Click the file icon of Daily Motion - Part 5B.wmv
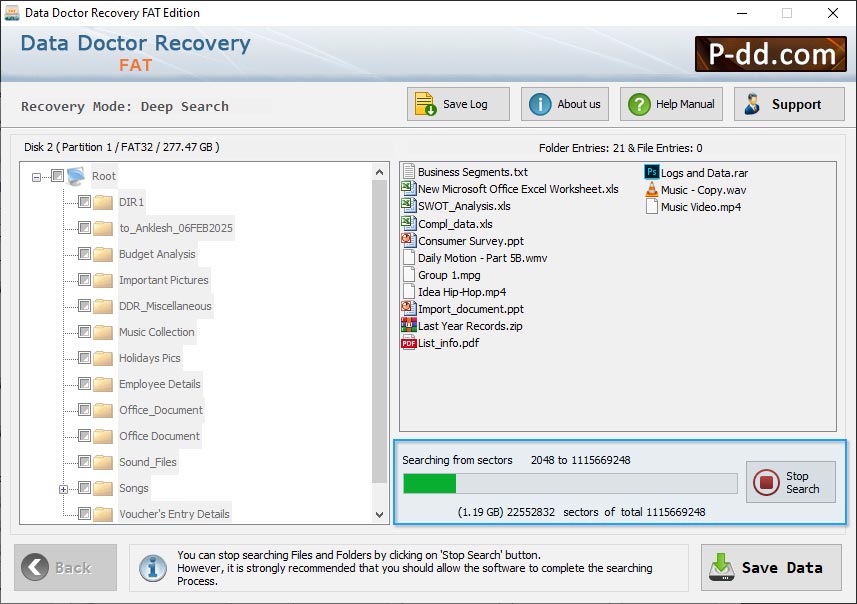This screenshot has height=604, width=857. [x=408, y=257]
